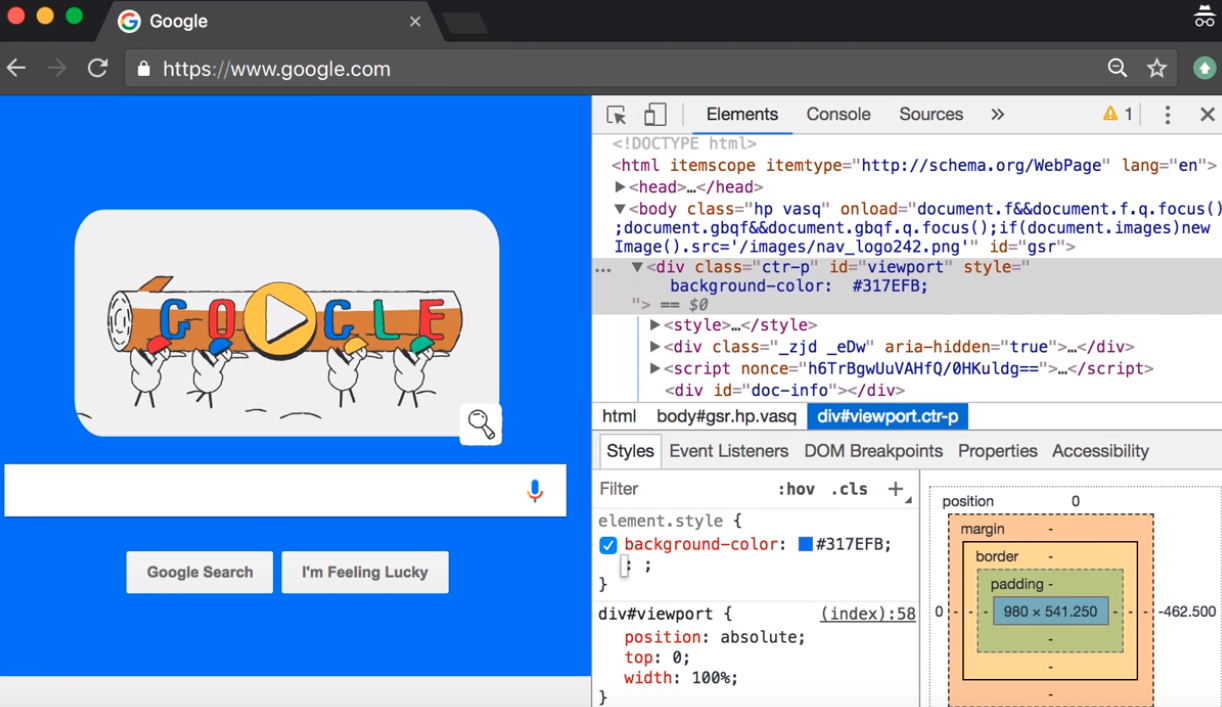The height and width of the screenshot is (707, 1222).
Task: Open color picker for #317EFB swatch
Action: tap(805, 545)
